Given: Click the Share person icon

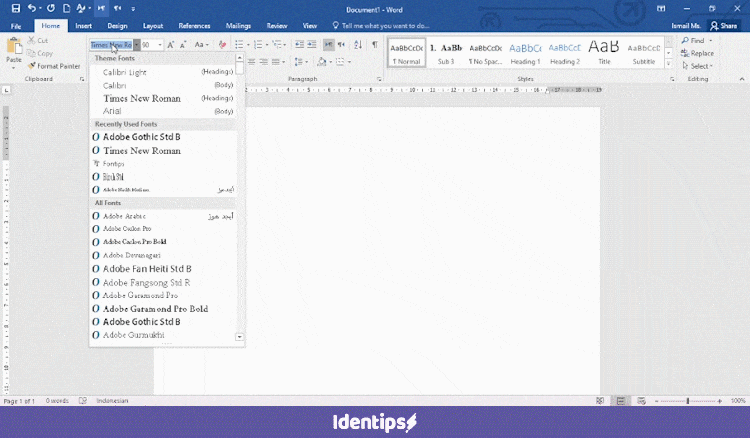Looking at the screenshot, I should point(714,26).
